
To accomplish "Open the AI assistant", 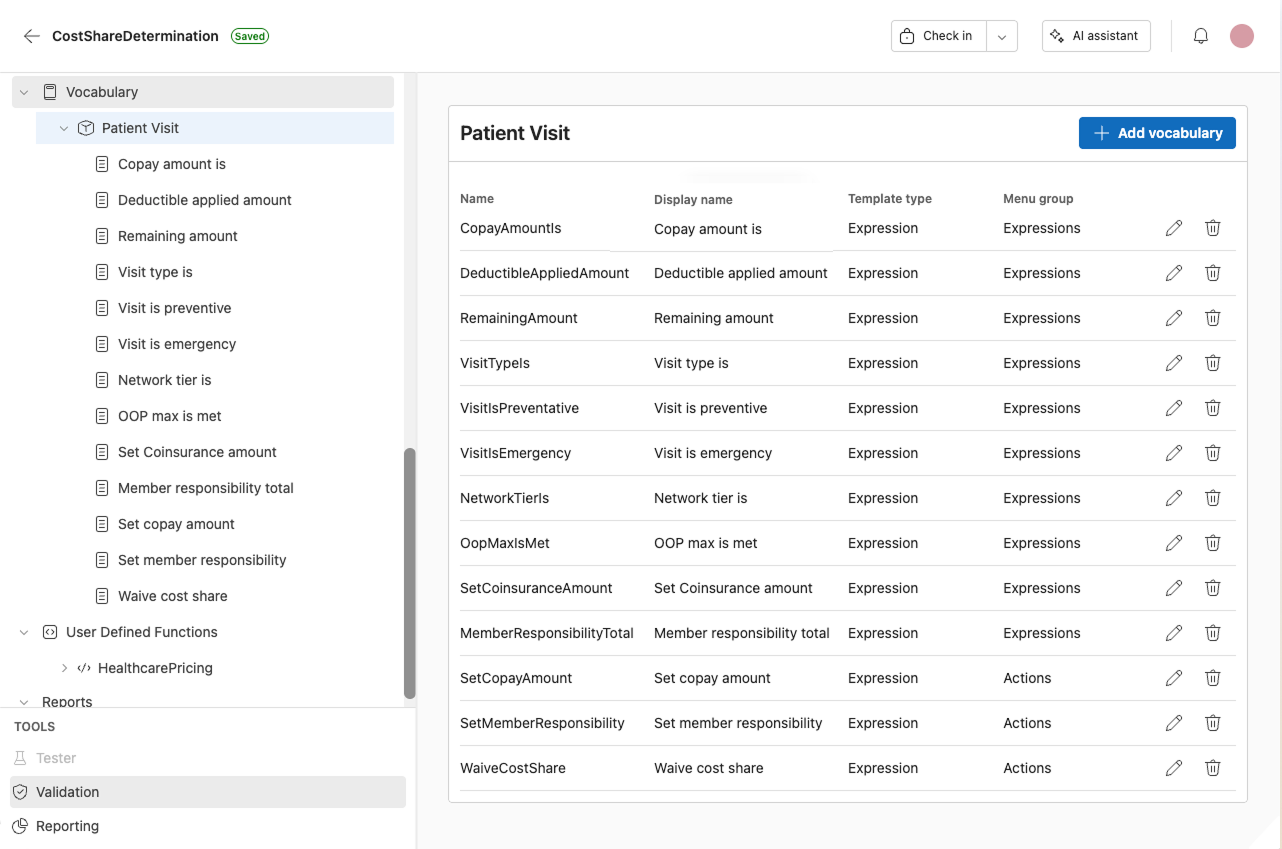I will coord(1096,36).
